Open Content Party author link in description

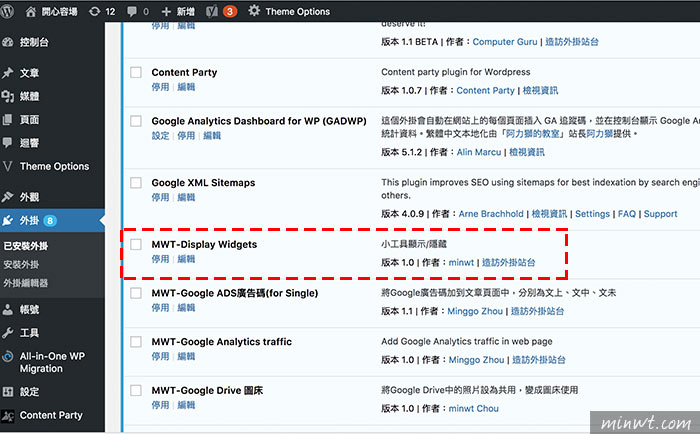[x=485, y=91]
